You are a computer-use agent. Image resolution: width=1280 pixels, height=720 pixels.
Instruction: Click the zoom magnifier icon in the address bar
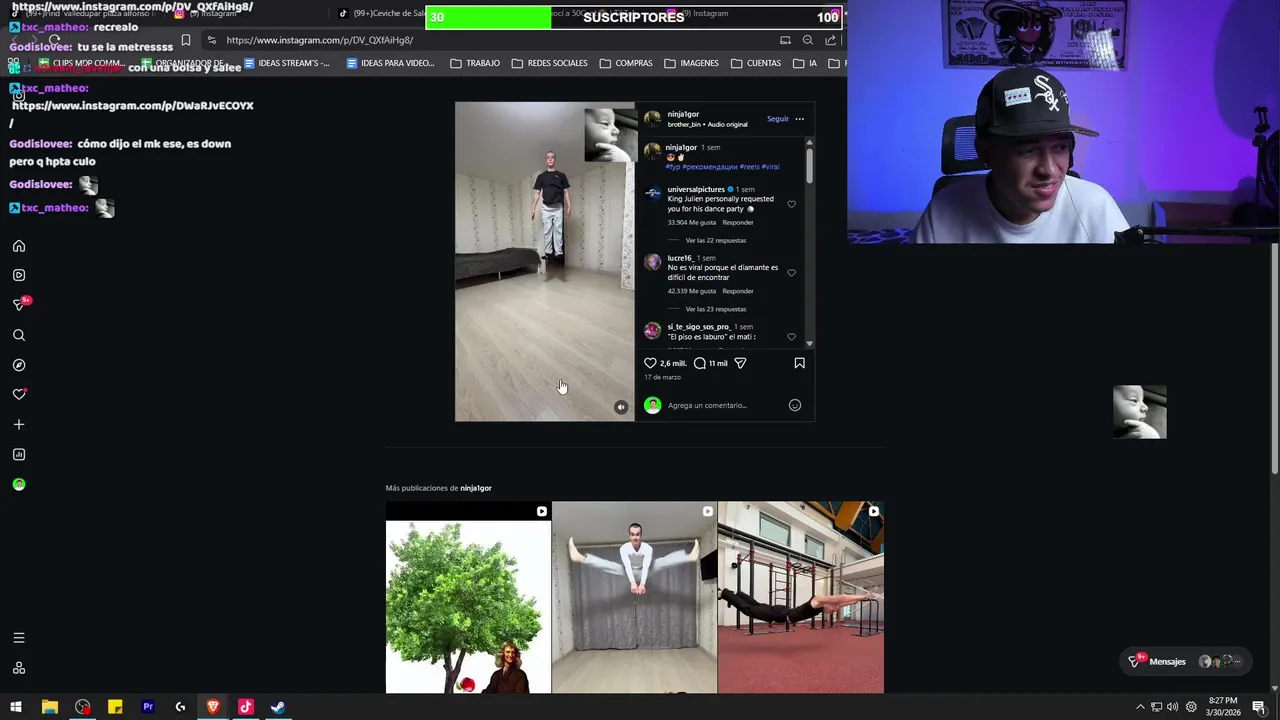click(808, 40)
